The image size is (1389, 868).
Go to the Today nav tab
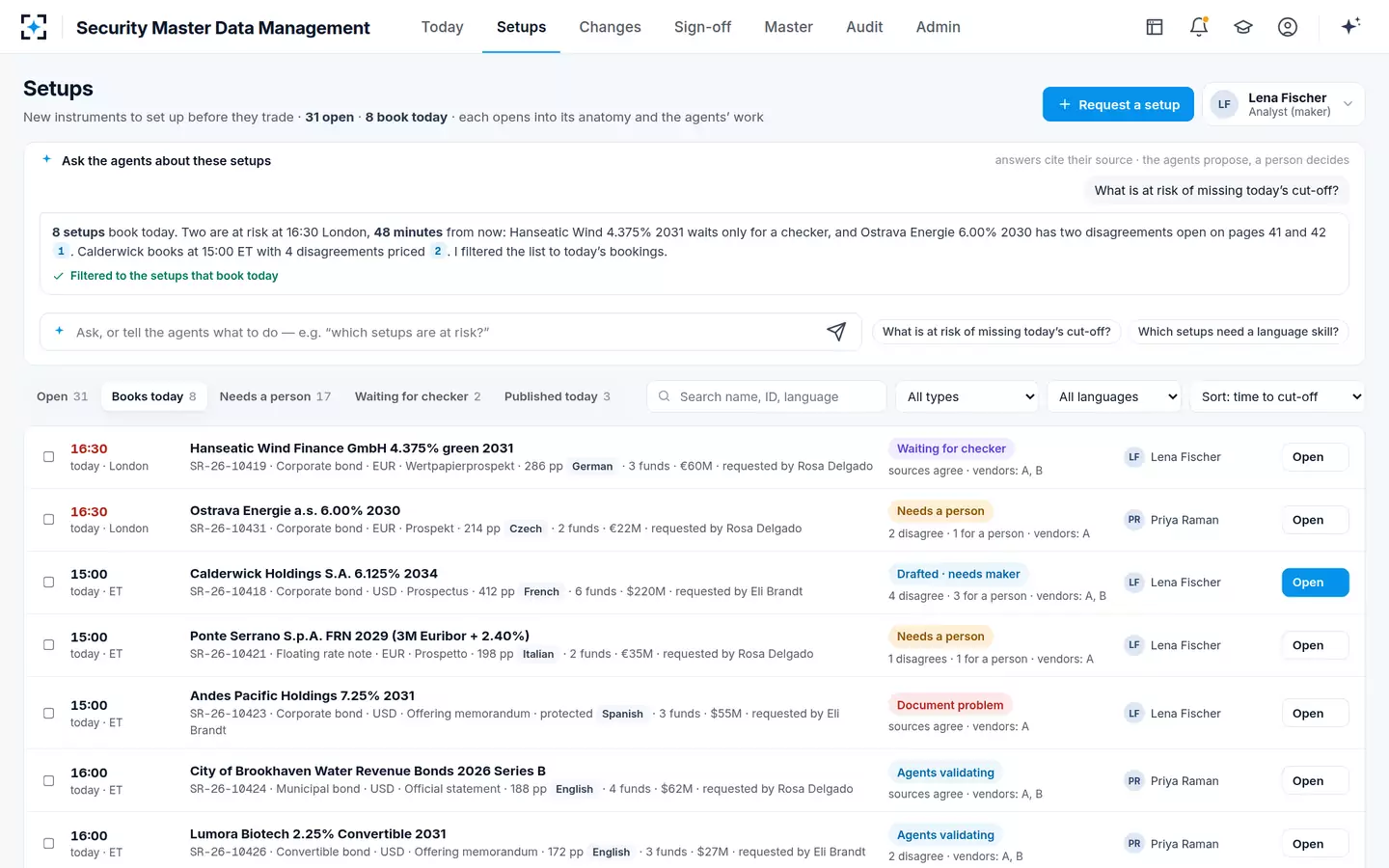(x=443, y=27)
